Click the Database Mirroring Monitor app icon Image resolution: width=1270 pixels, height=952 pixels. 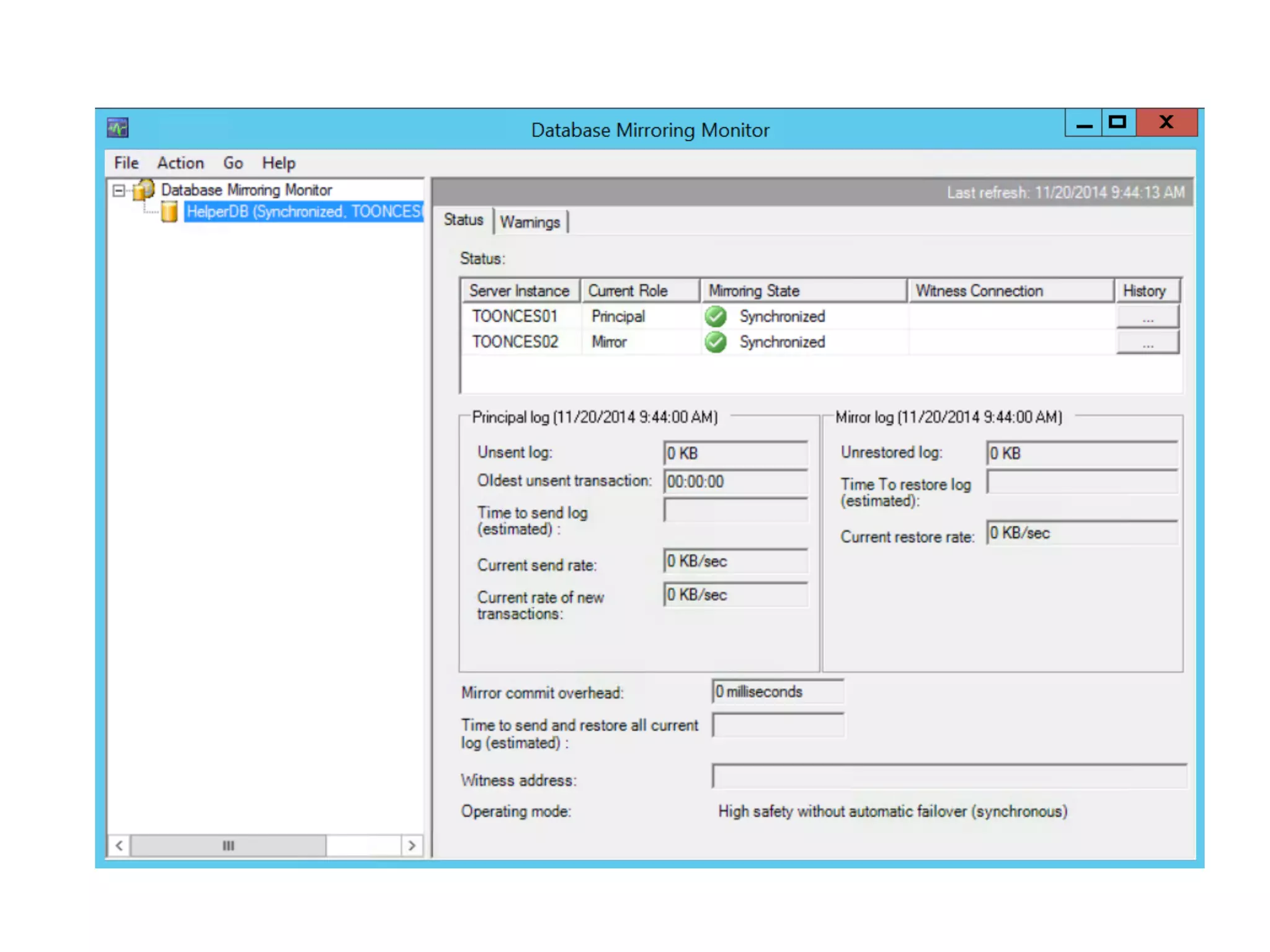(117, 128)
